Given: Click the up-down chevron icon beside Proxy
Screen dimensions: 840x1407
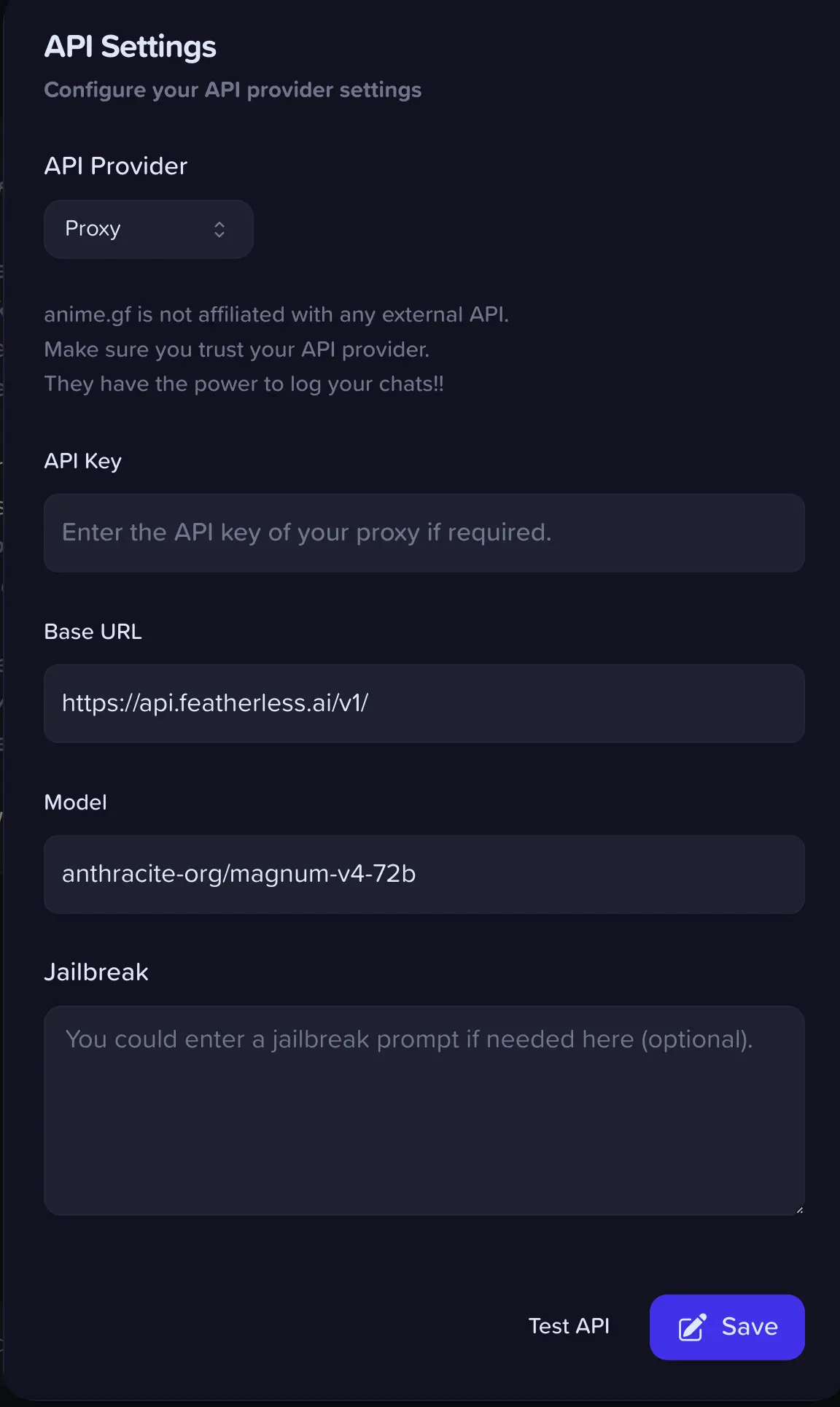Looking at the screenshot, I should (x=219, y=230).
